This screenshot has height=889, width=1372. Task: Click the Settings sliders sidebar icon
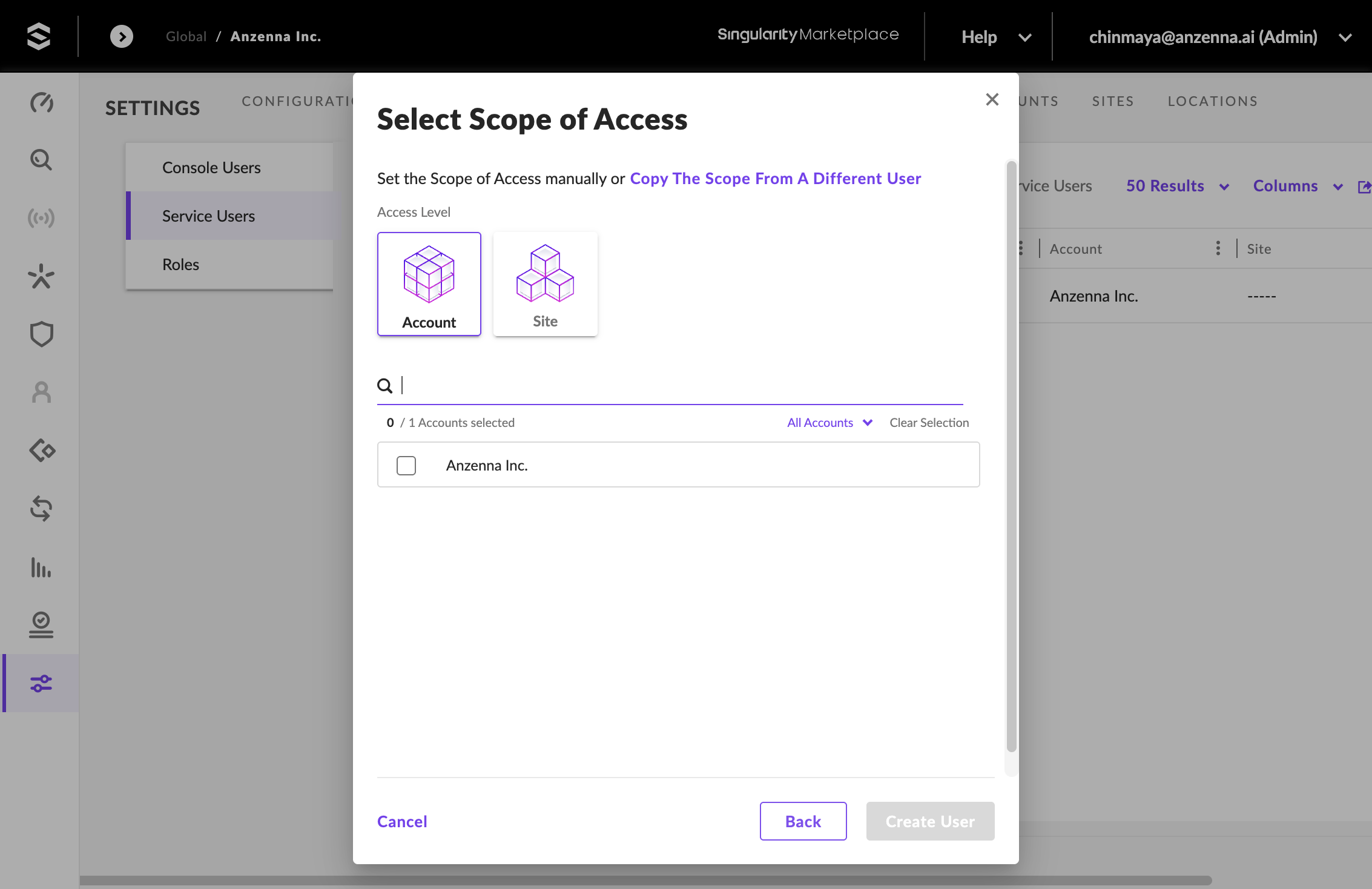(41, 684)
